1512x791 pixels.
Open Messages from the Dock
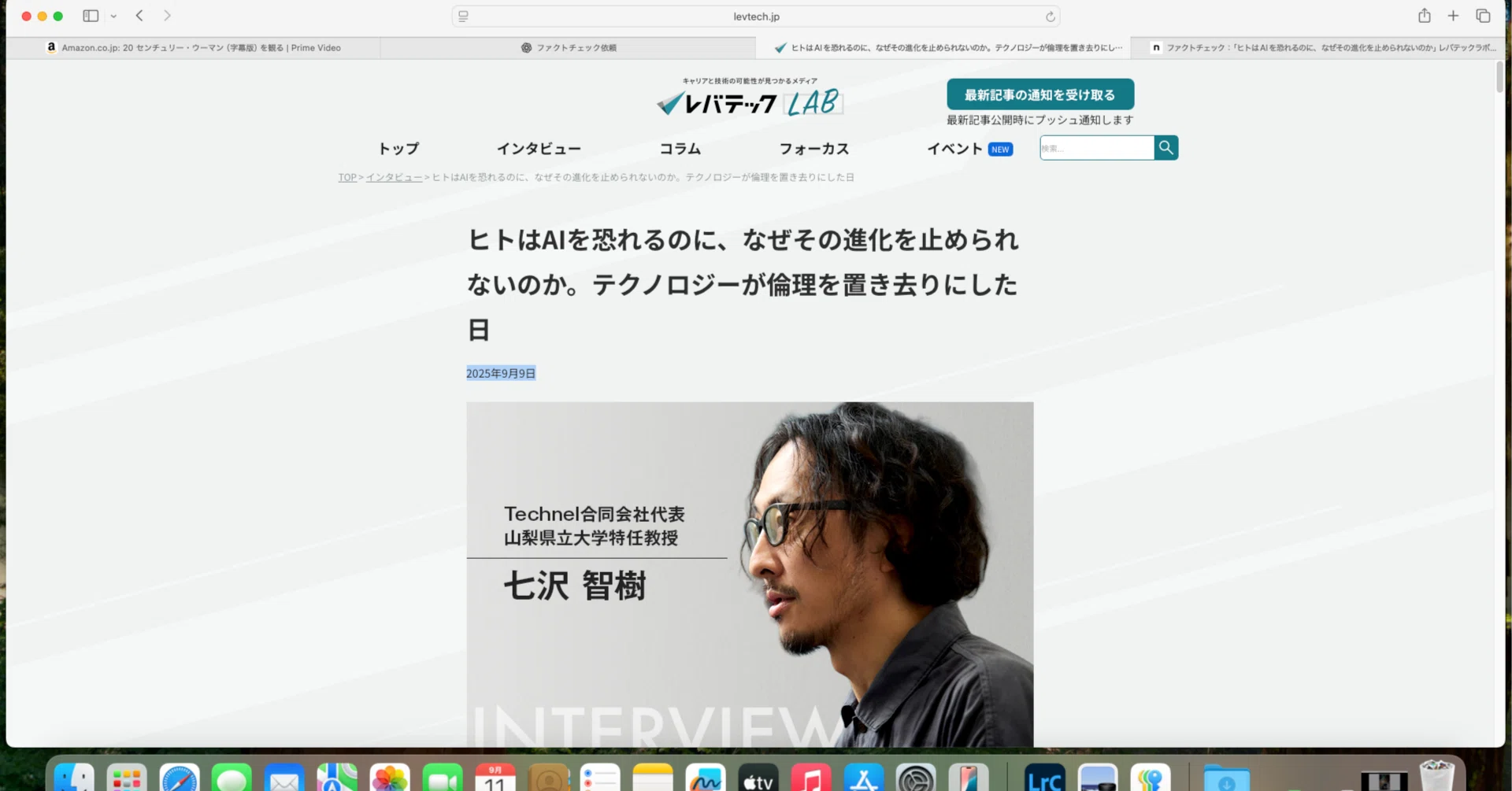[232, 778]
